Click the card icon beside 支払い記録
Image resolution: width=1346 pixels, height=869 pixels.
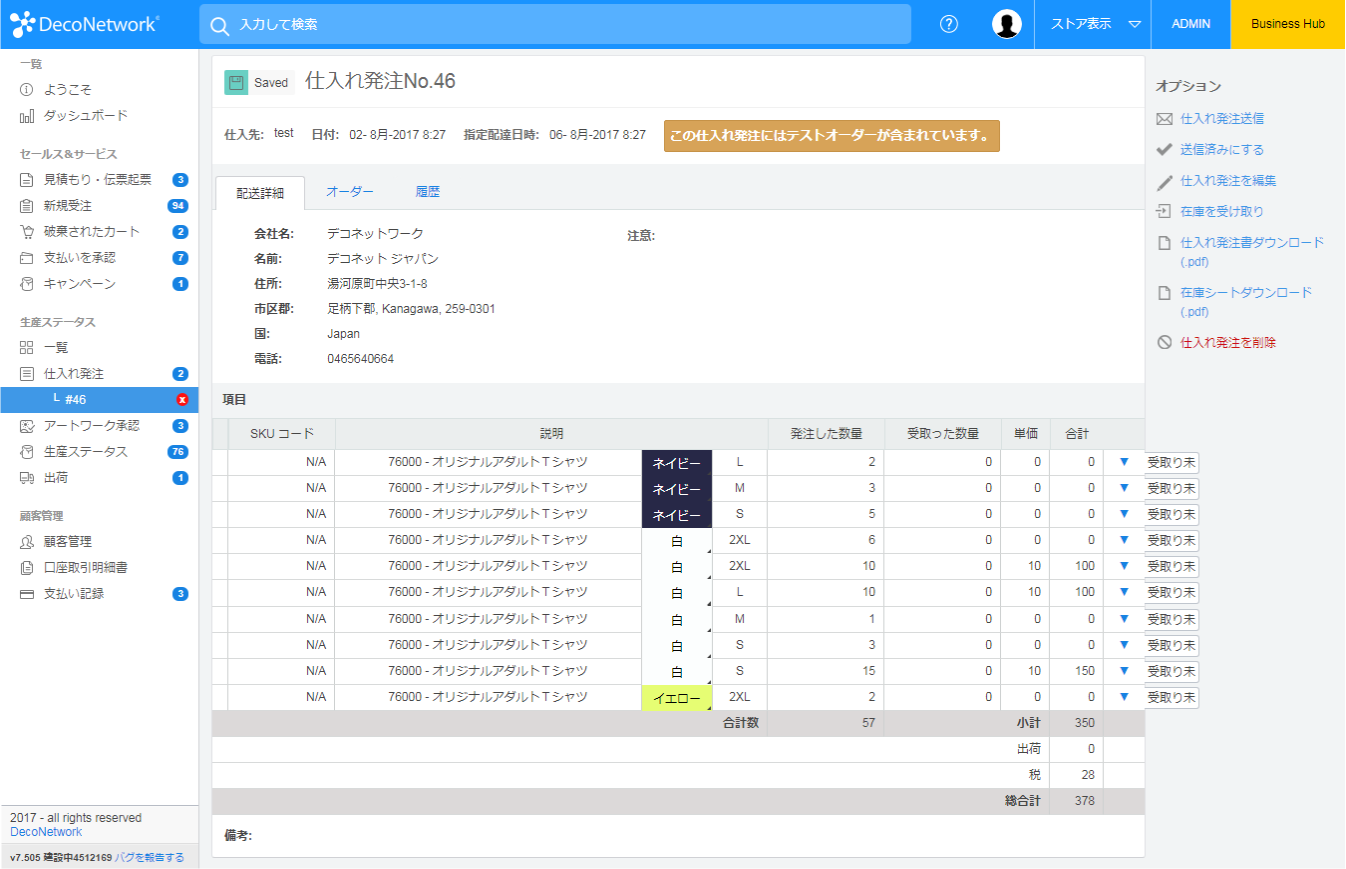pos(27,594)
